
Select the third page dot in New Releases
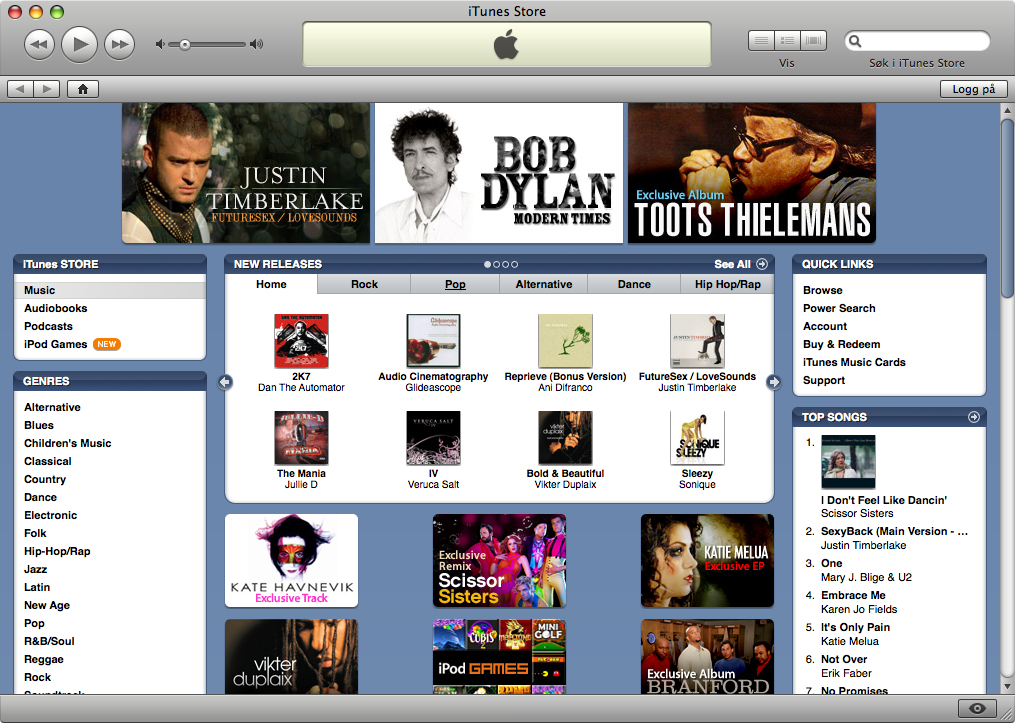[x=506, y=264]
